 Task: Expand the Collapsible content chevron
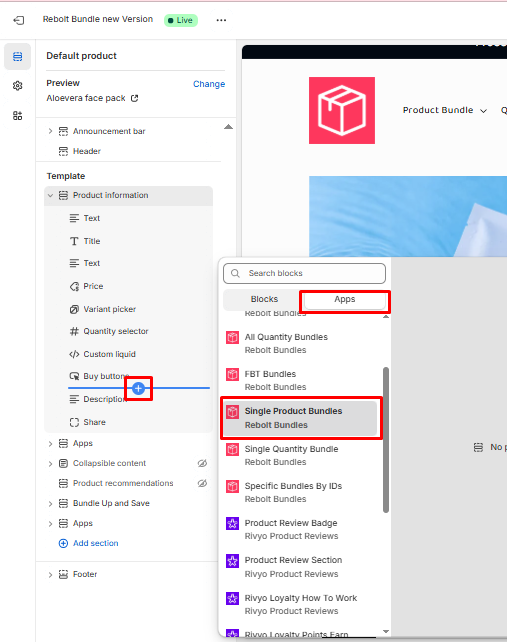(x=50, y=463)
